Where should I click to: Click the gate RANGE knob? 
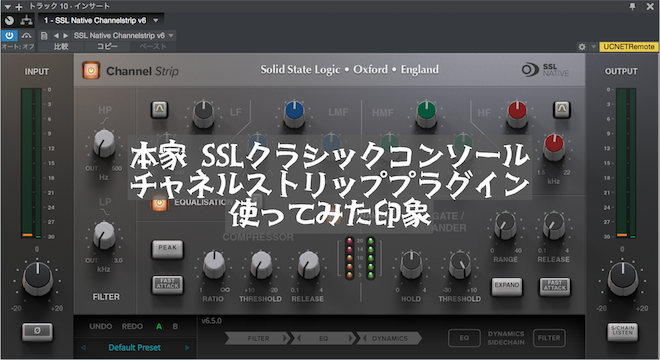505,226
